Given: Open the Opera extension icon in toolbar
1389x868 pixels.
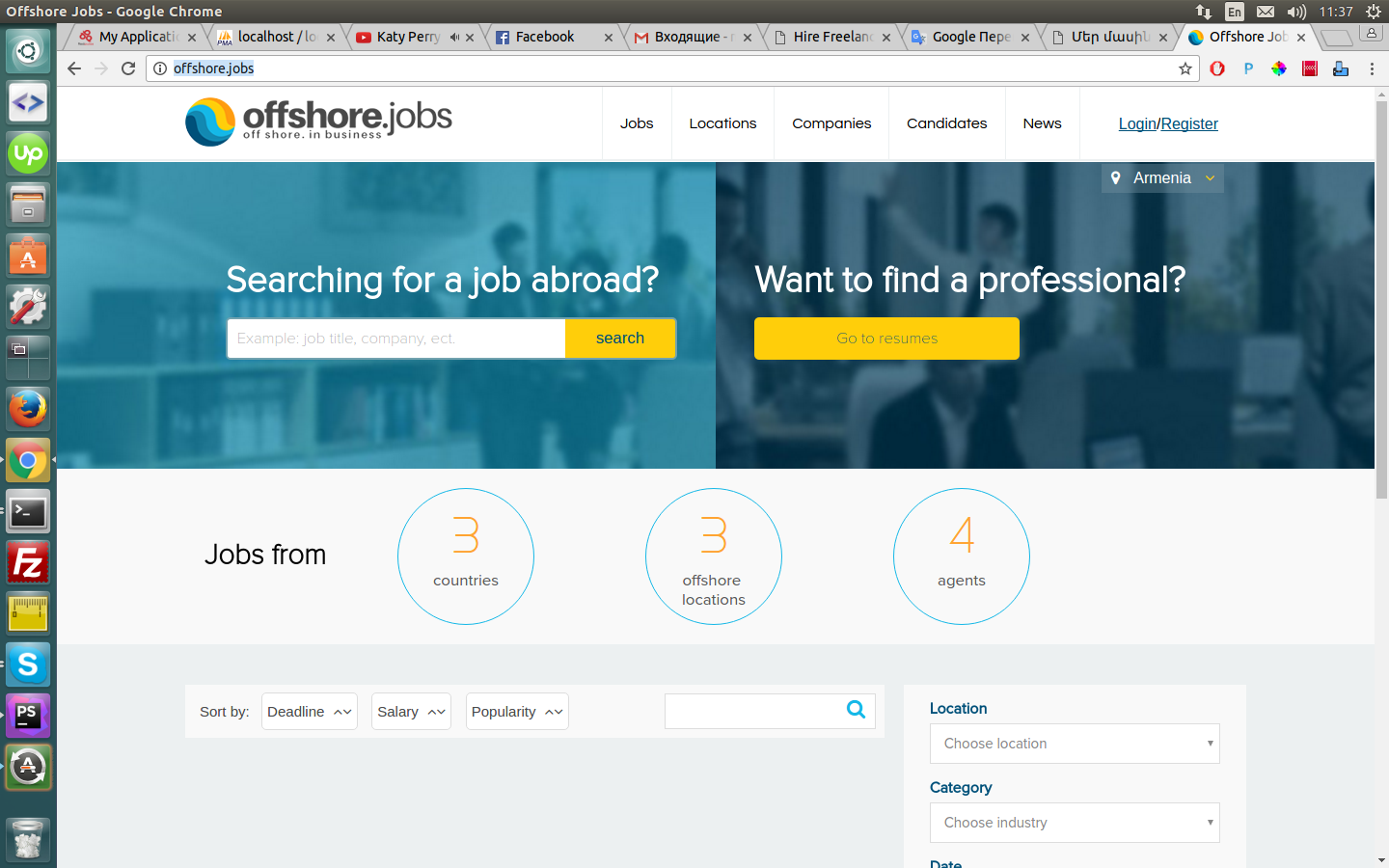Looking at the screenshot, I should pyautogui.click(x=1217, y=68).
